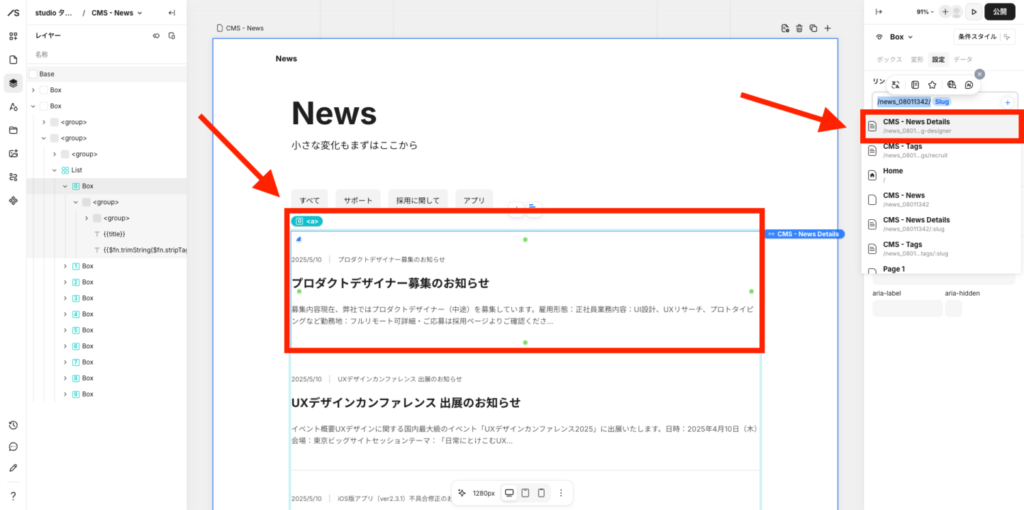This screenshot has height=510, width=1024.
Task: Close the link popup with X button
Action: click(x=980, y=73)
